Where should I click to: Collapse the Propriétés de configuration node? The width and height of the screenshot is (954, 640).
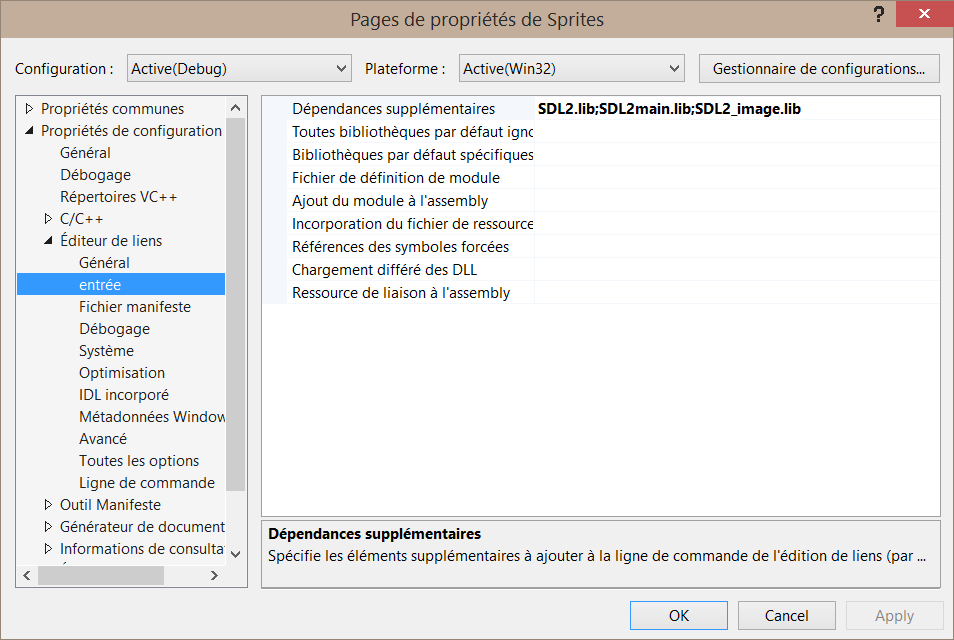pyautogui.click(x=29, y=131)
